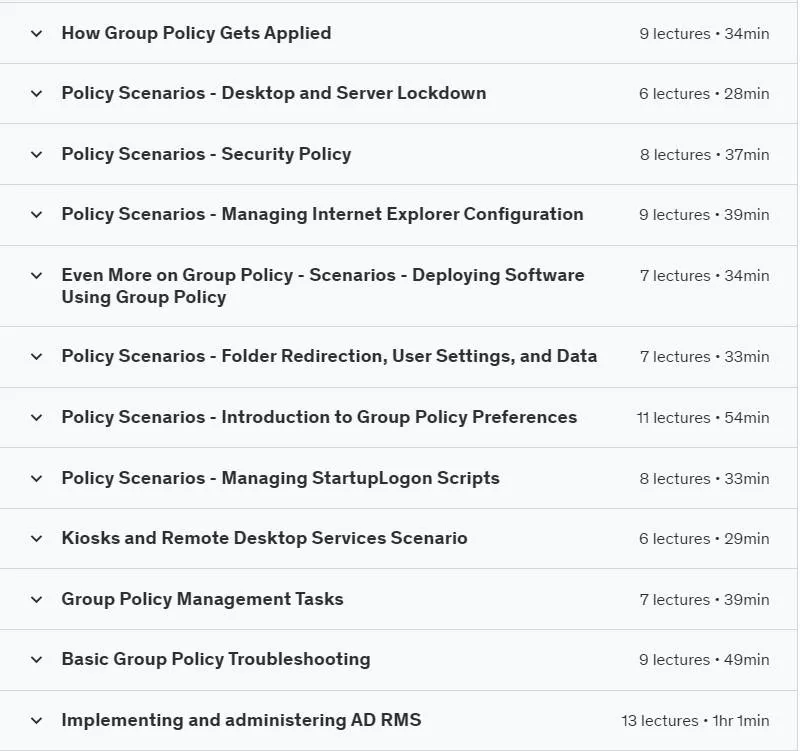Expand Basic Group Policy Troubleshooting chevron
This screenshot has width=800, height=751.
point(36,660)
